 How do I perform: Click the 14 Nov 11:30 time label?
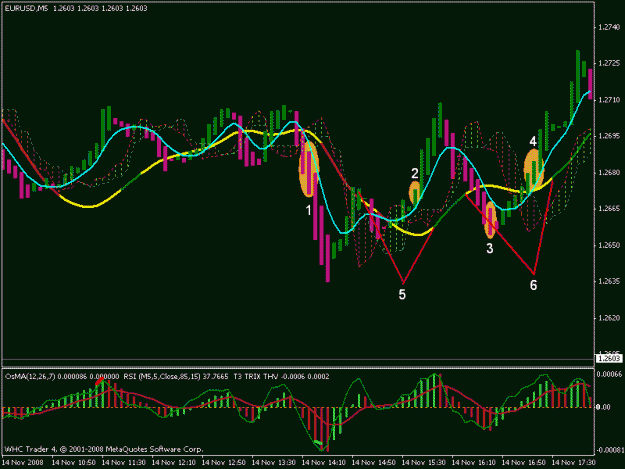124,463
